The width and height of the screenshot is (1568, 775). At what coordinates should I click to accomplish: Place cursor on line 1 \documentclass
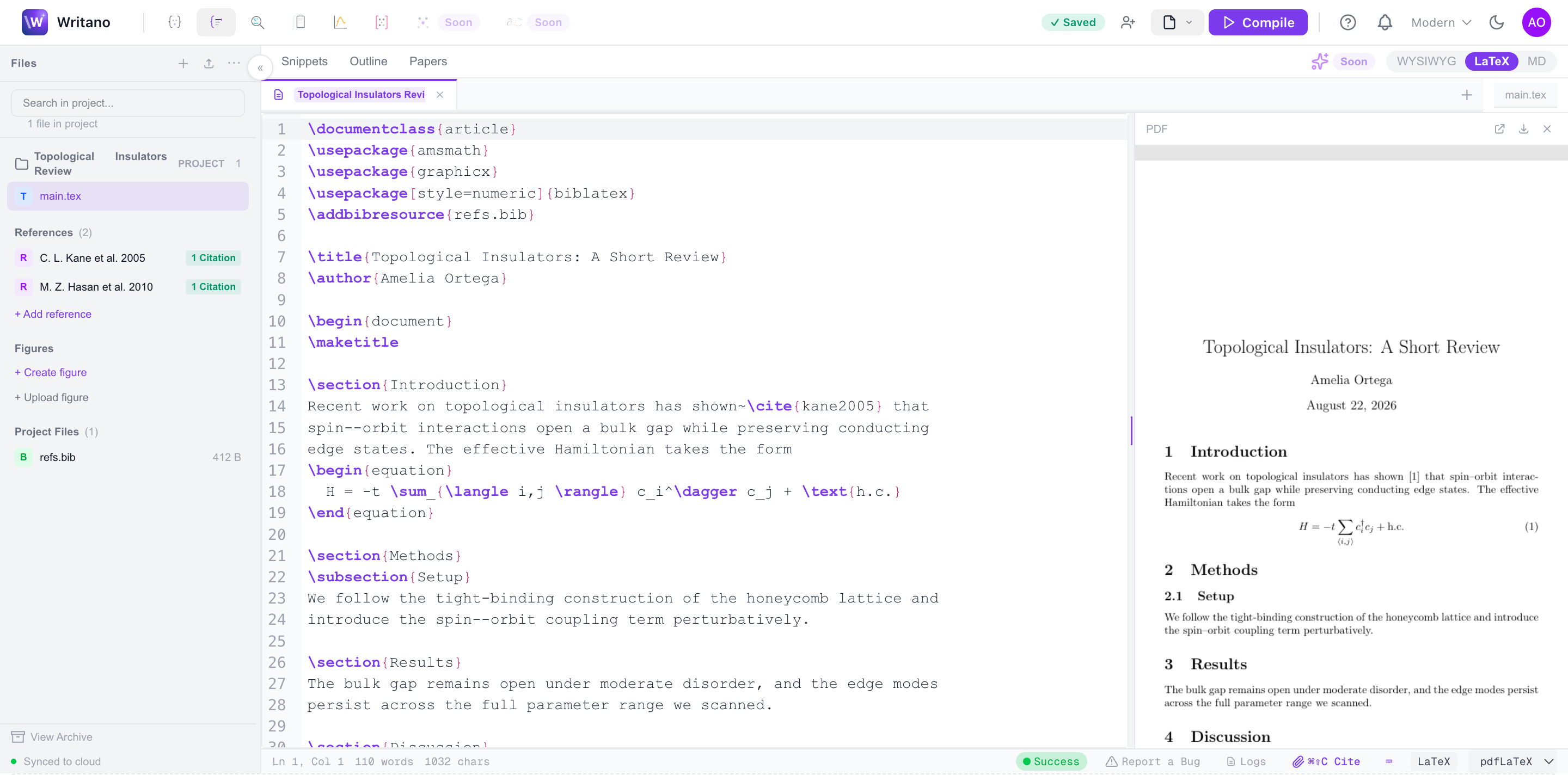[x=412, y=129]
